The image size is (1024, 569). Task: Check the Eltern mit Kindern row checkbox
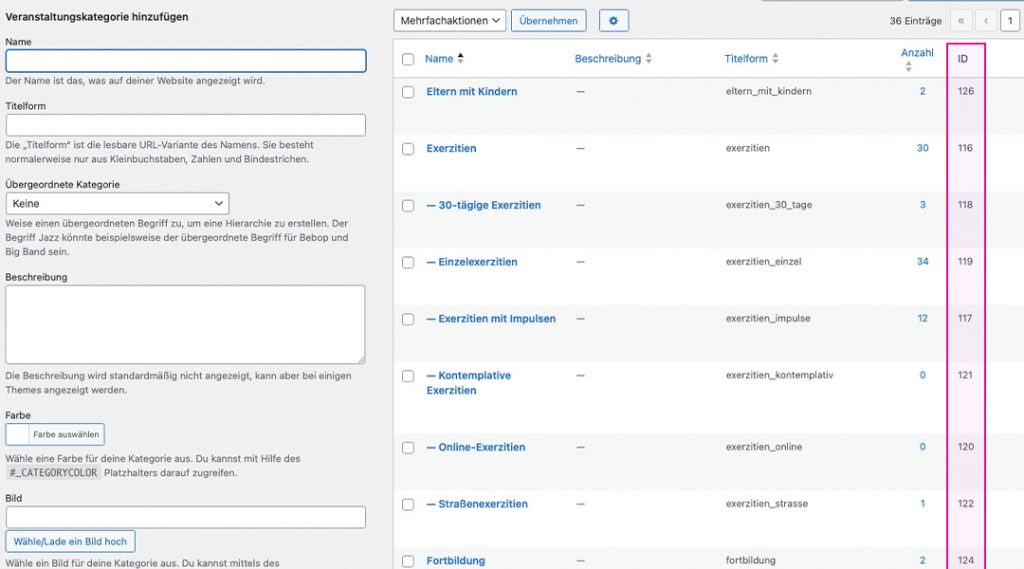point(408,92)
